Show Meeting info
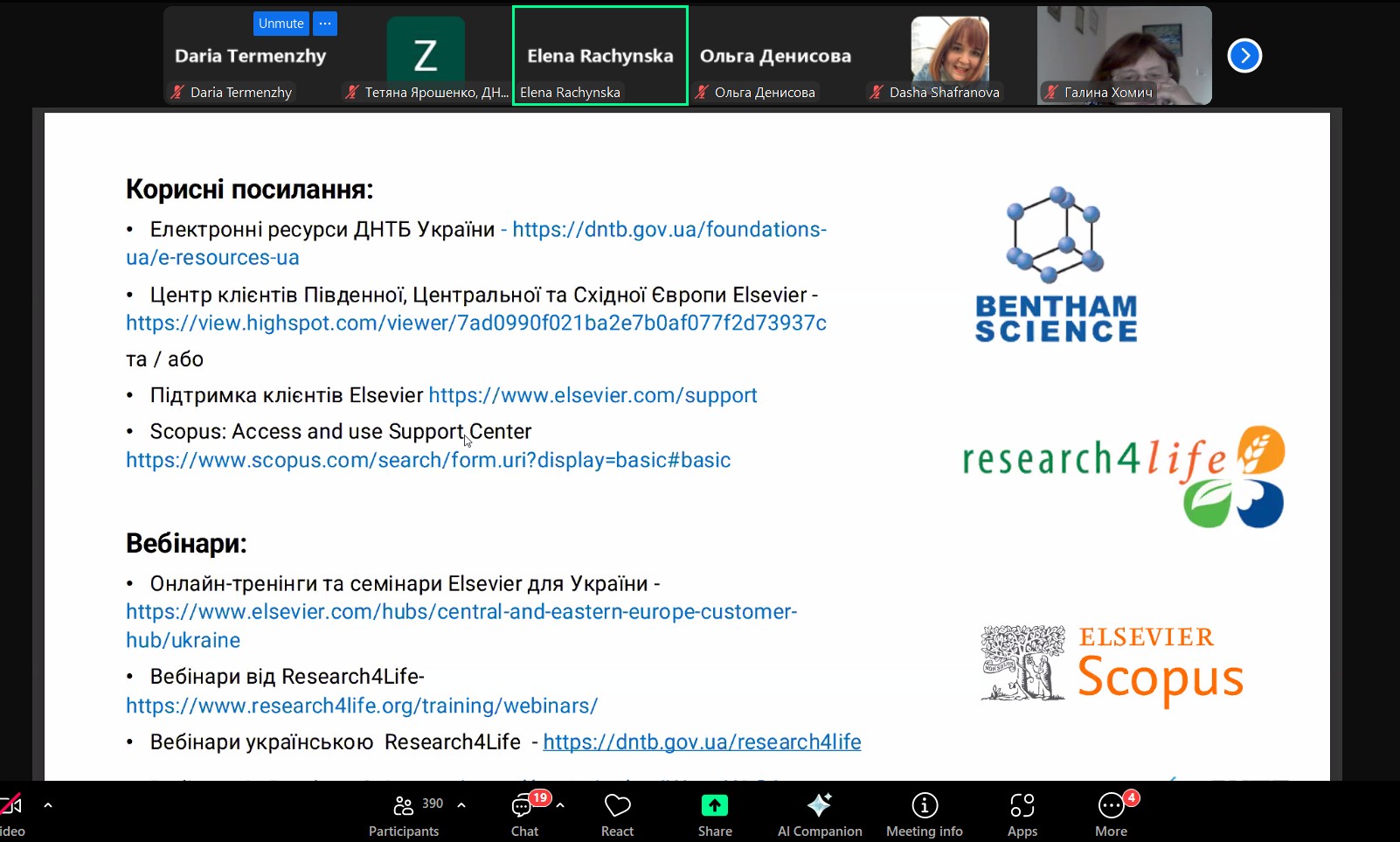Viewport: 1400px width, 842px height. coord(925,815)
